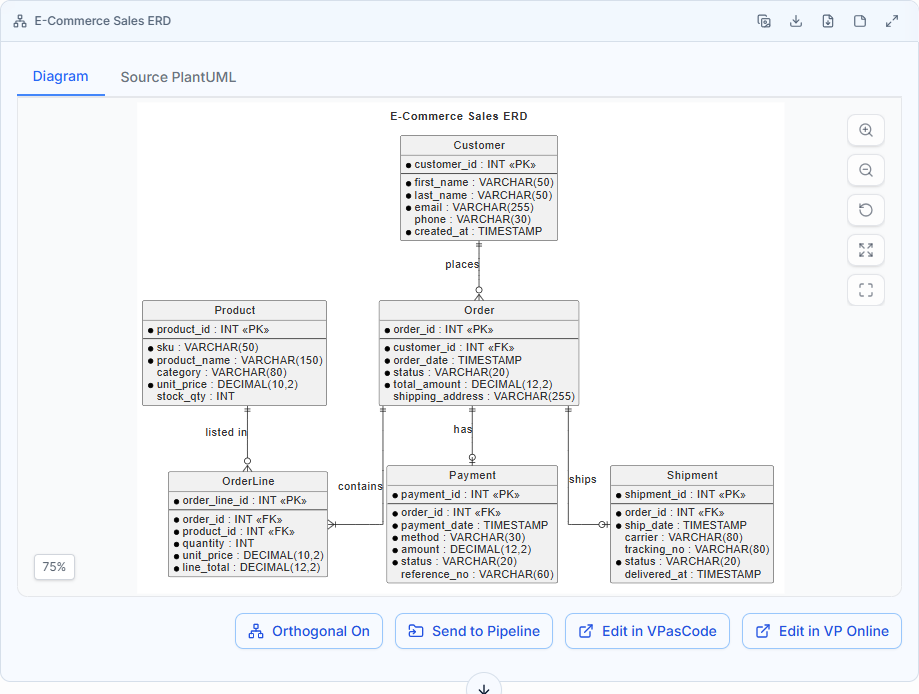Switch to the Diagram tab

point(60,77)
